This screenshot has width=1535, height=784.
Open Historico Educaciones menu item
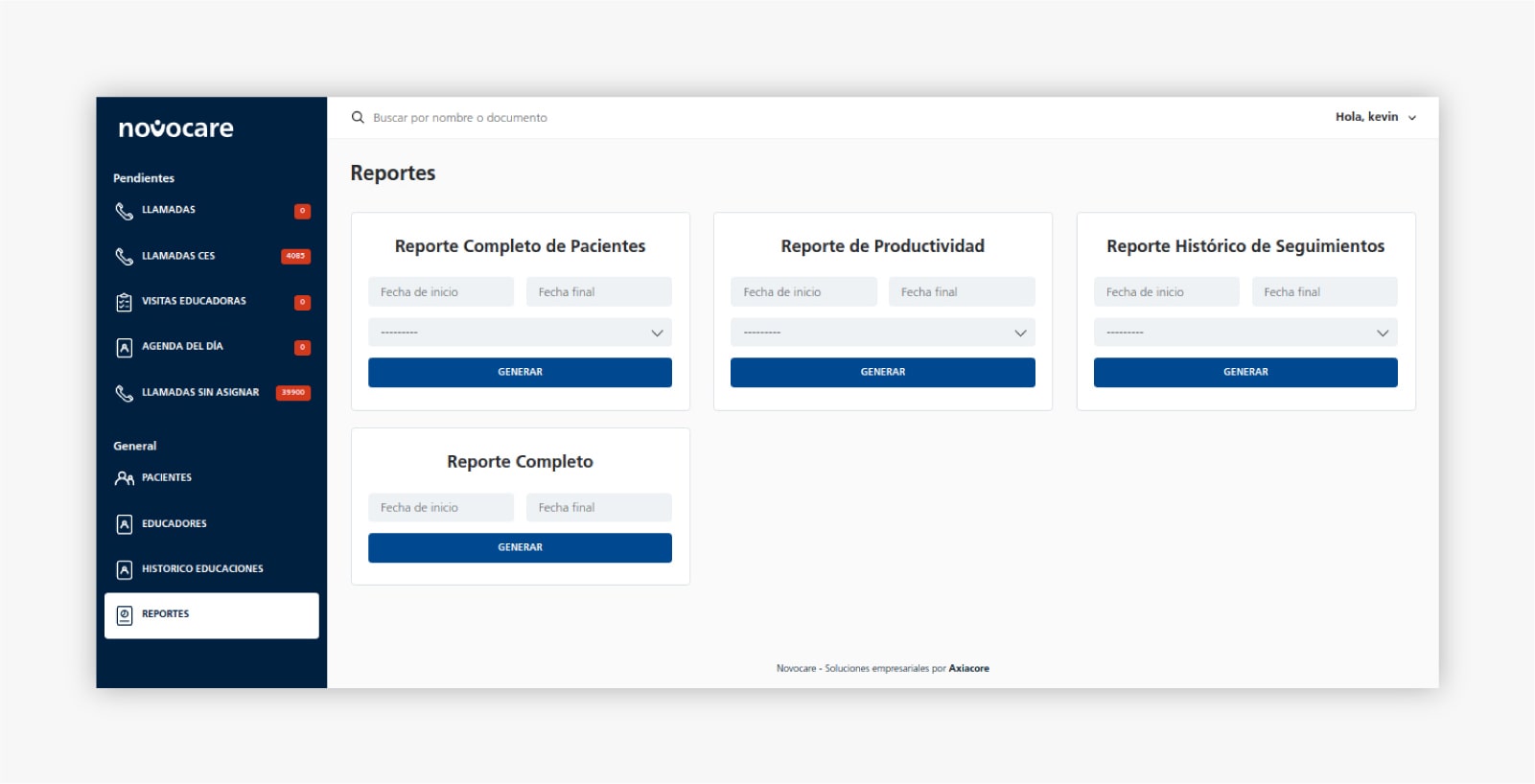201,569
